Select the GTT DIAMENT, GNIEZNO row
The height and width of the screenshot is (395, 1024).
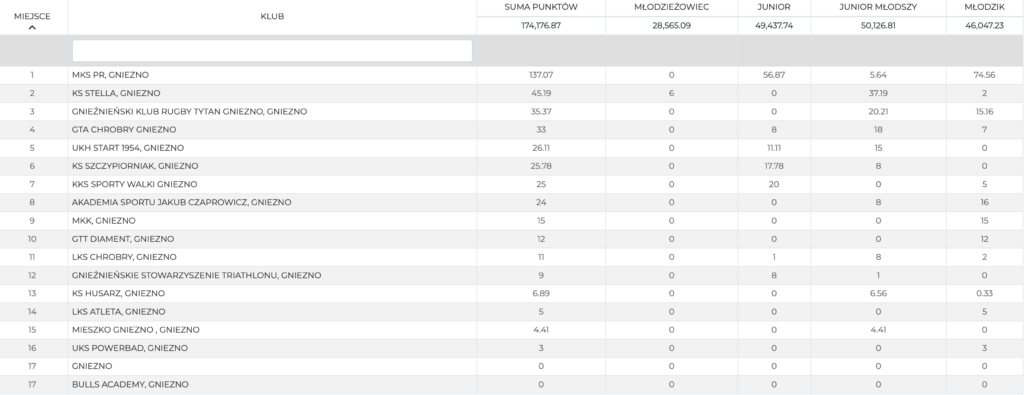pyautogui.click(x=512, y=239)
